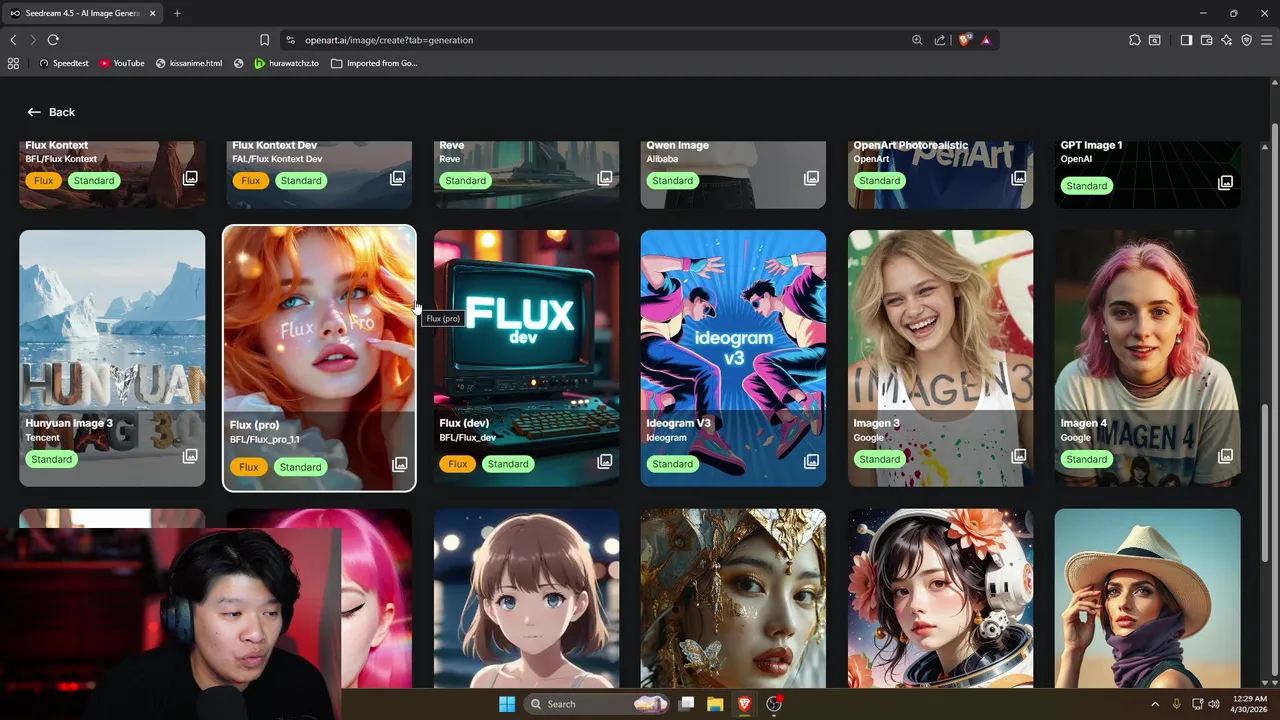The height and width of the screenshot is (720, 1280).
Task: Click the share icon in address bar
Action: [x=940, y=40]
